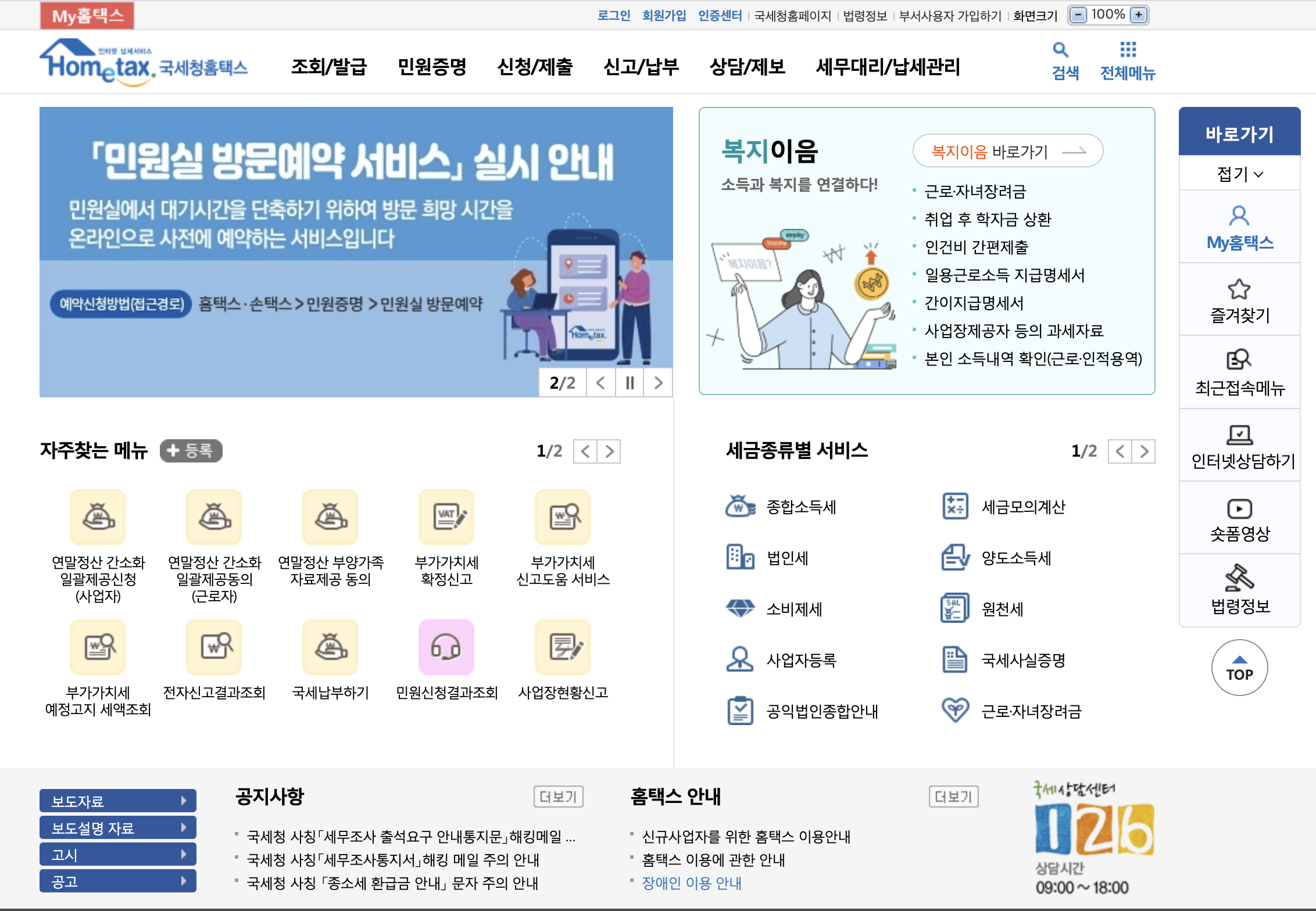1316x911 pixels.
Task: Open the 국세납부하기 icon
Action: pyautogui.click(x=330, y=647)
